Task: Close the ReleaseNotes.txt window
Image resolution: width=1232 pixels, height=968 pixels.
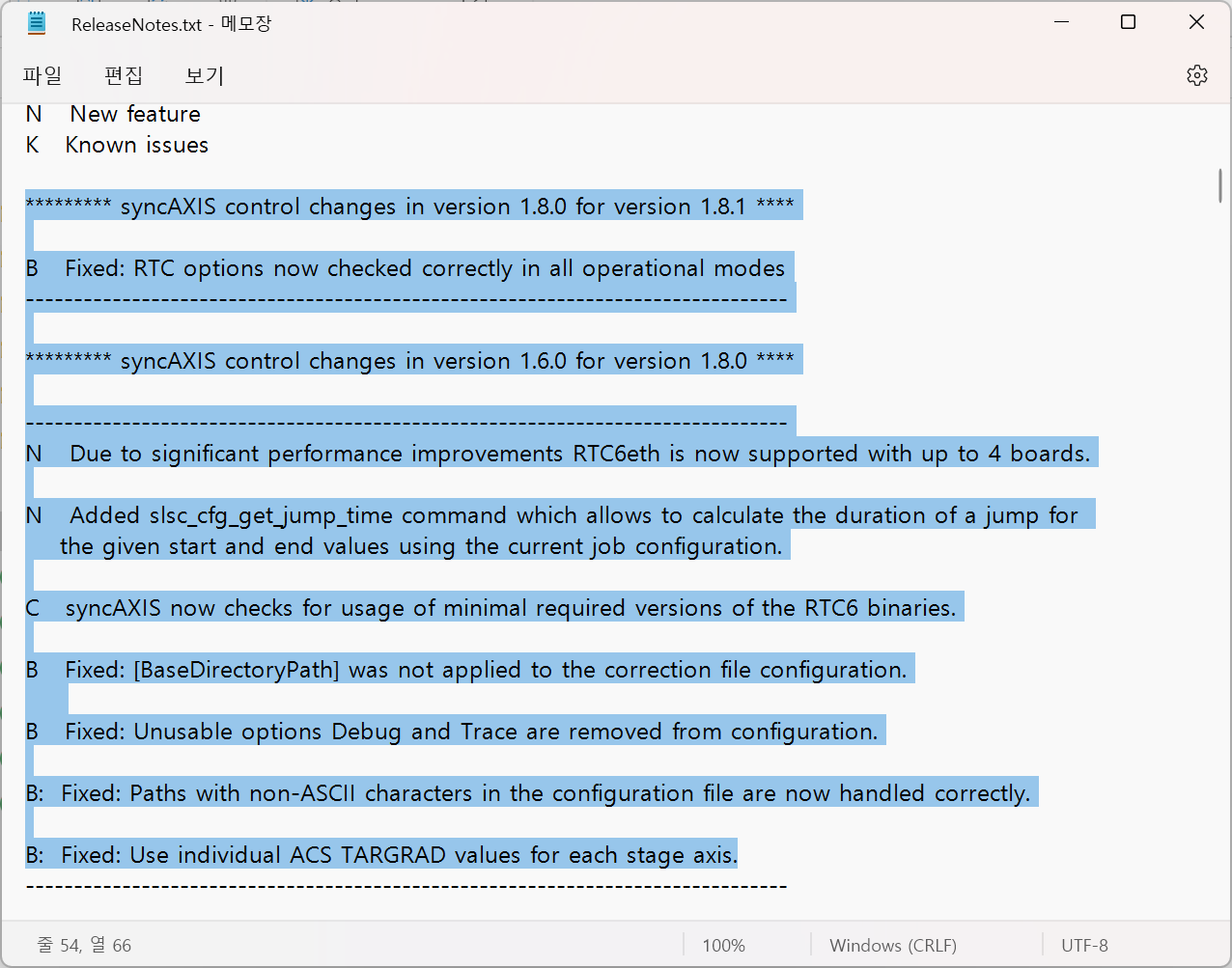Action: pos(1196,22)
